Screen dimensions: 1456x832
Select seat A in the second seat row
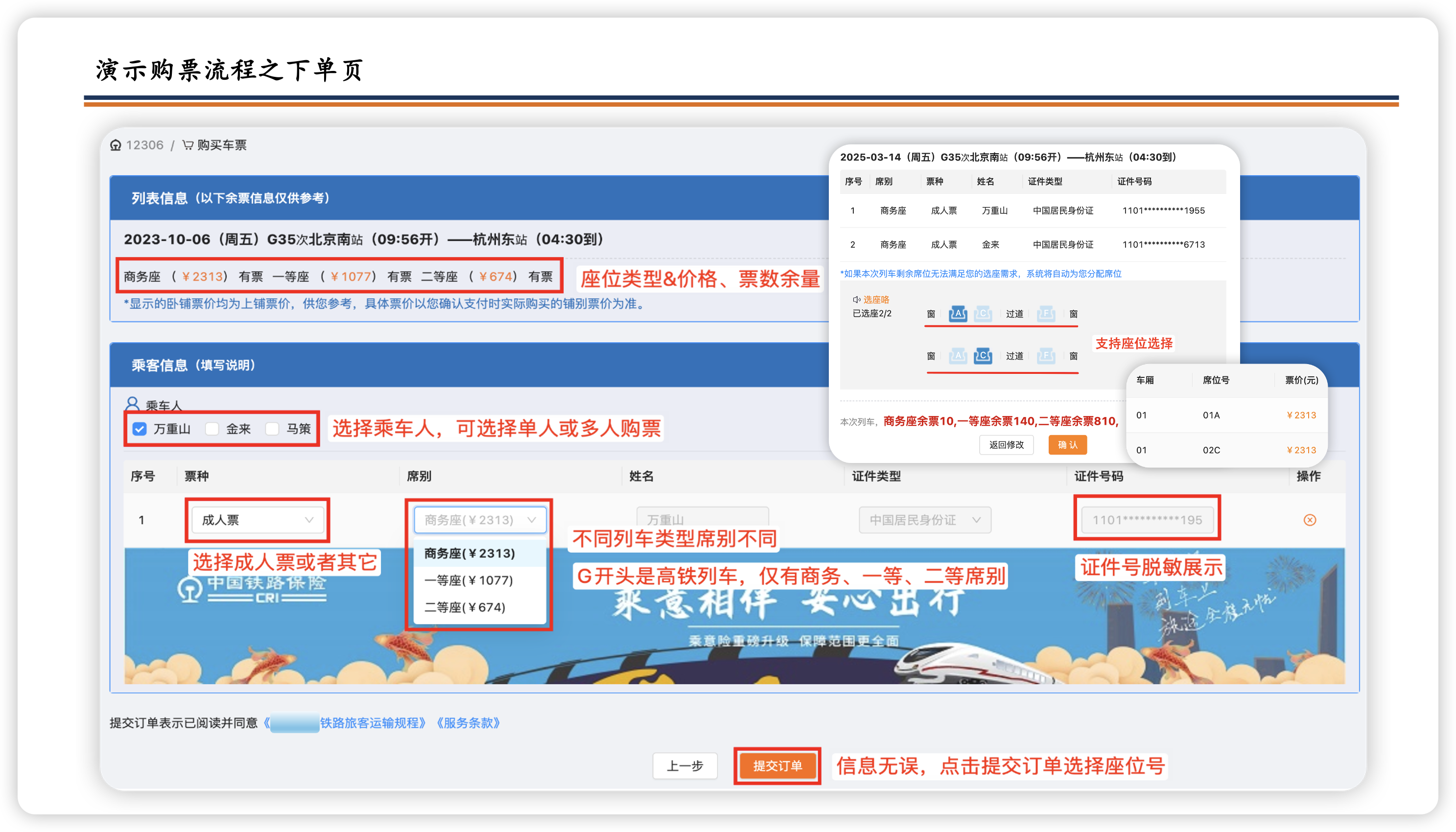958,356
